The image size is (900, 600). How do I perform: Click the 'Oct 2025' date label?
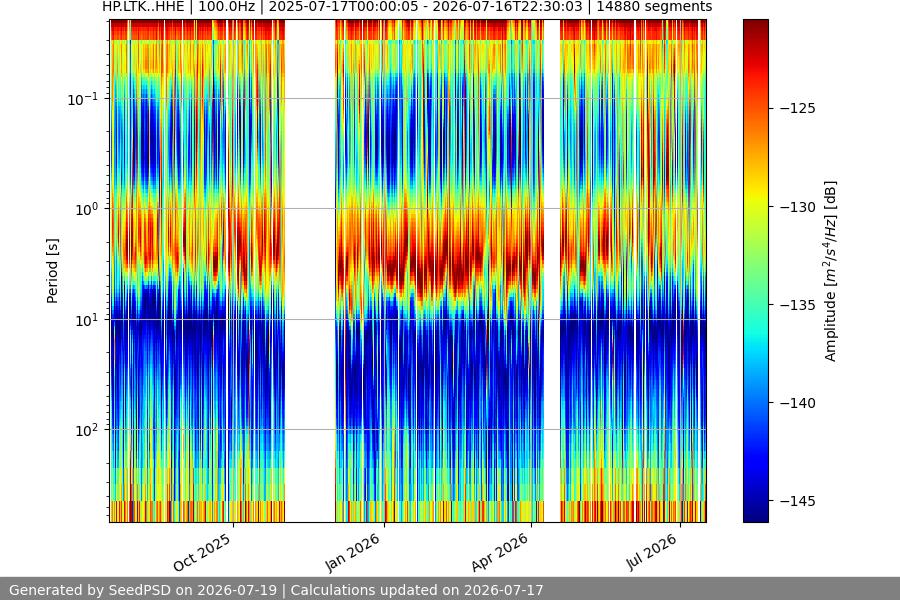pos(202,552)
